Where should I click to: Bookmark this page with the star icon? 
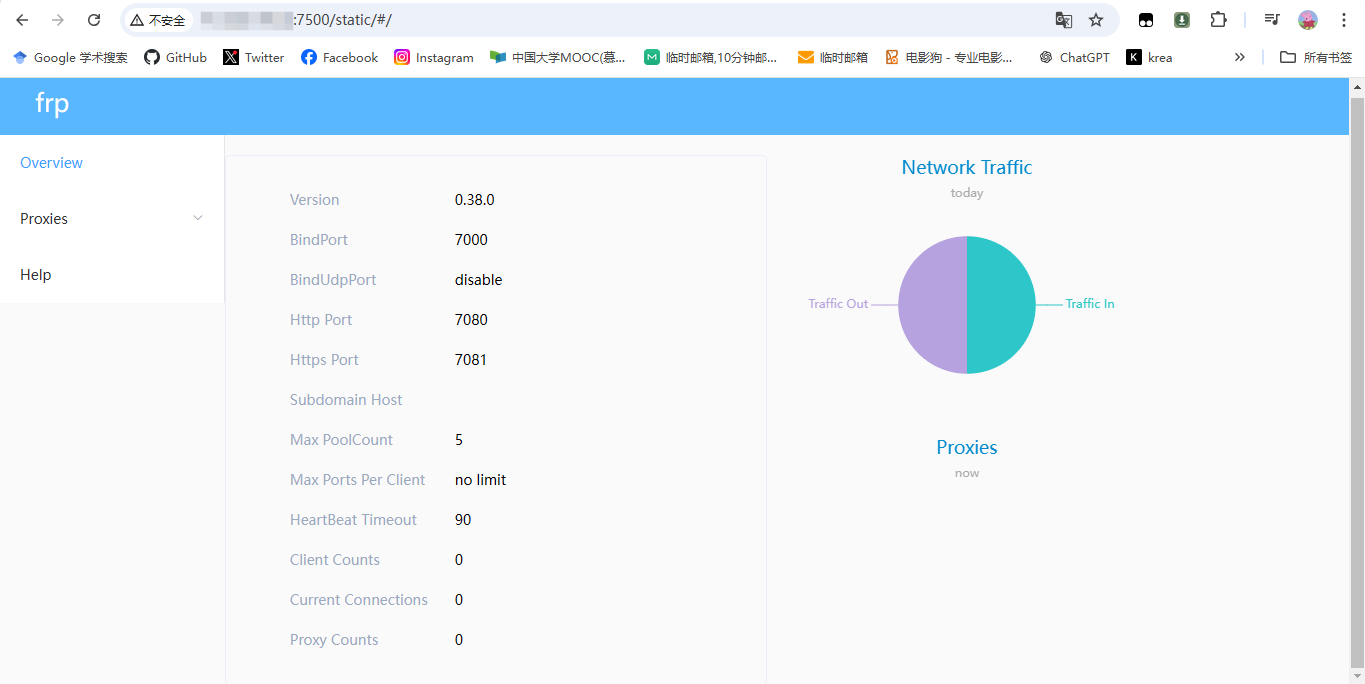(x=1096, y=20)
